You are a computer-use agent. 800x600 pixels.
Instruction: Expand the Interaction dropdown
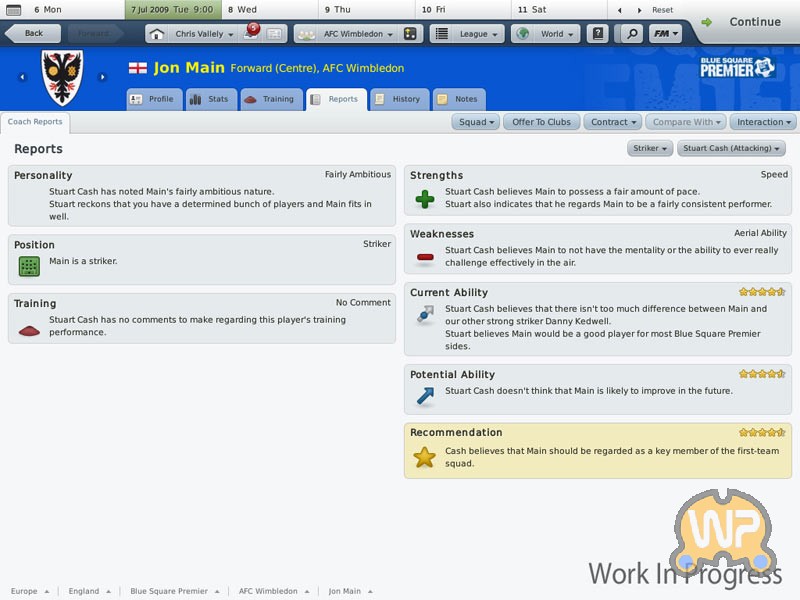763,122
